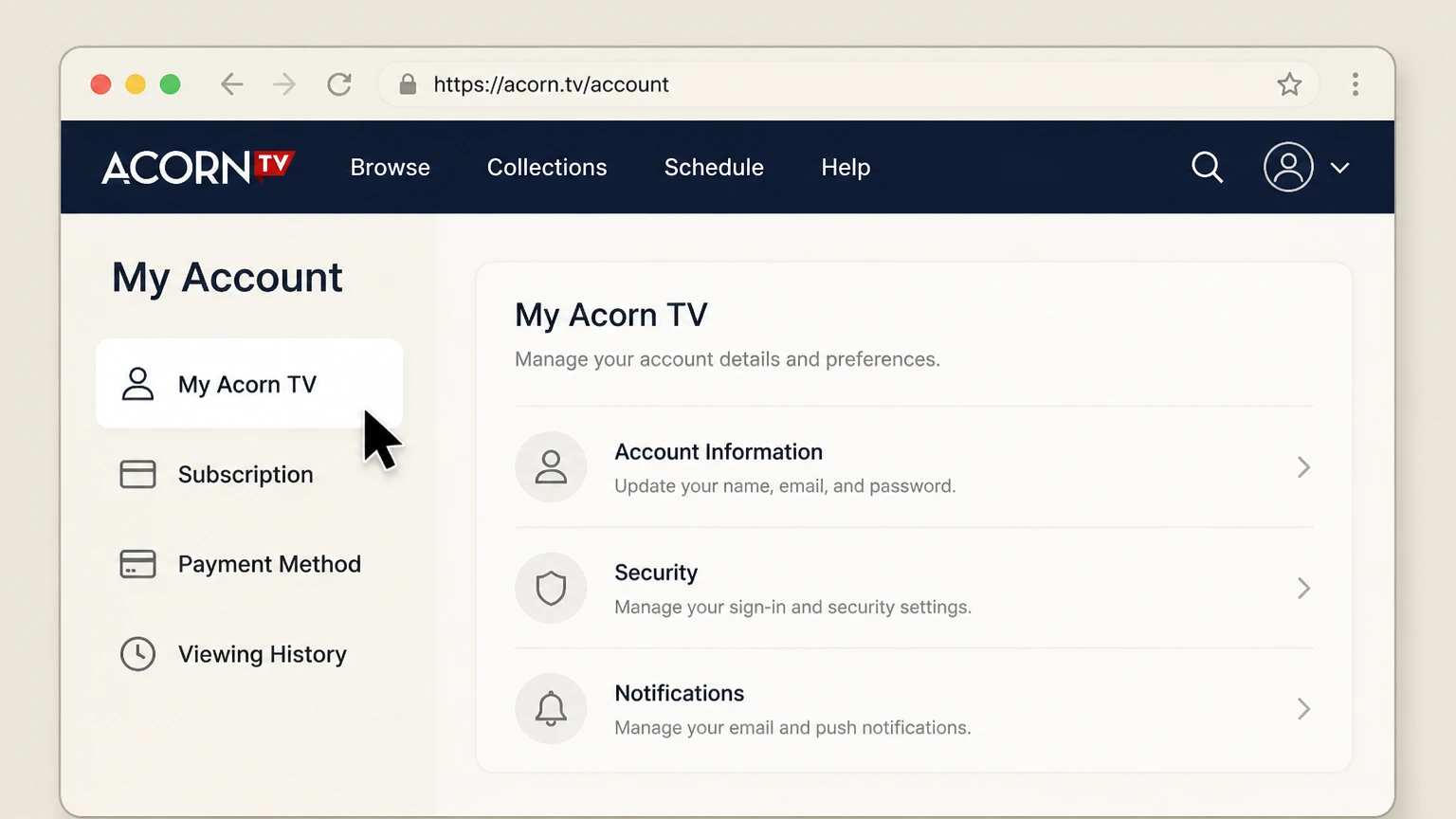Maximize window with green button
Image resolution: width=1456 pixels, height=819 pixels.
coord(171,84)
